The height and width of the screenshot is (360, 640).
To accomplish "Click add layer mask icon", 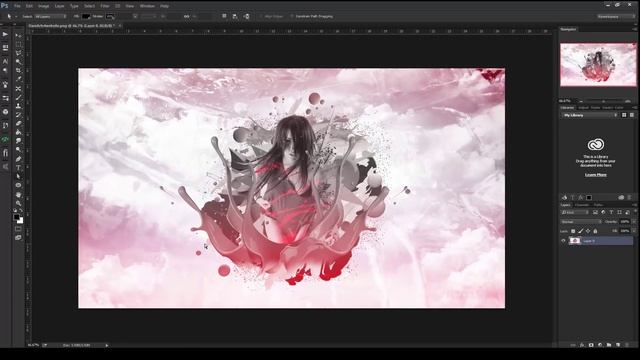I will [591, 345].
